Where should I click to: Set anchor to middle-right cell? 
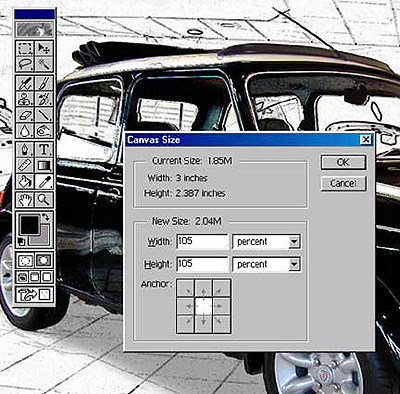(221, 306)
